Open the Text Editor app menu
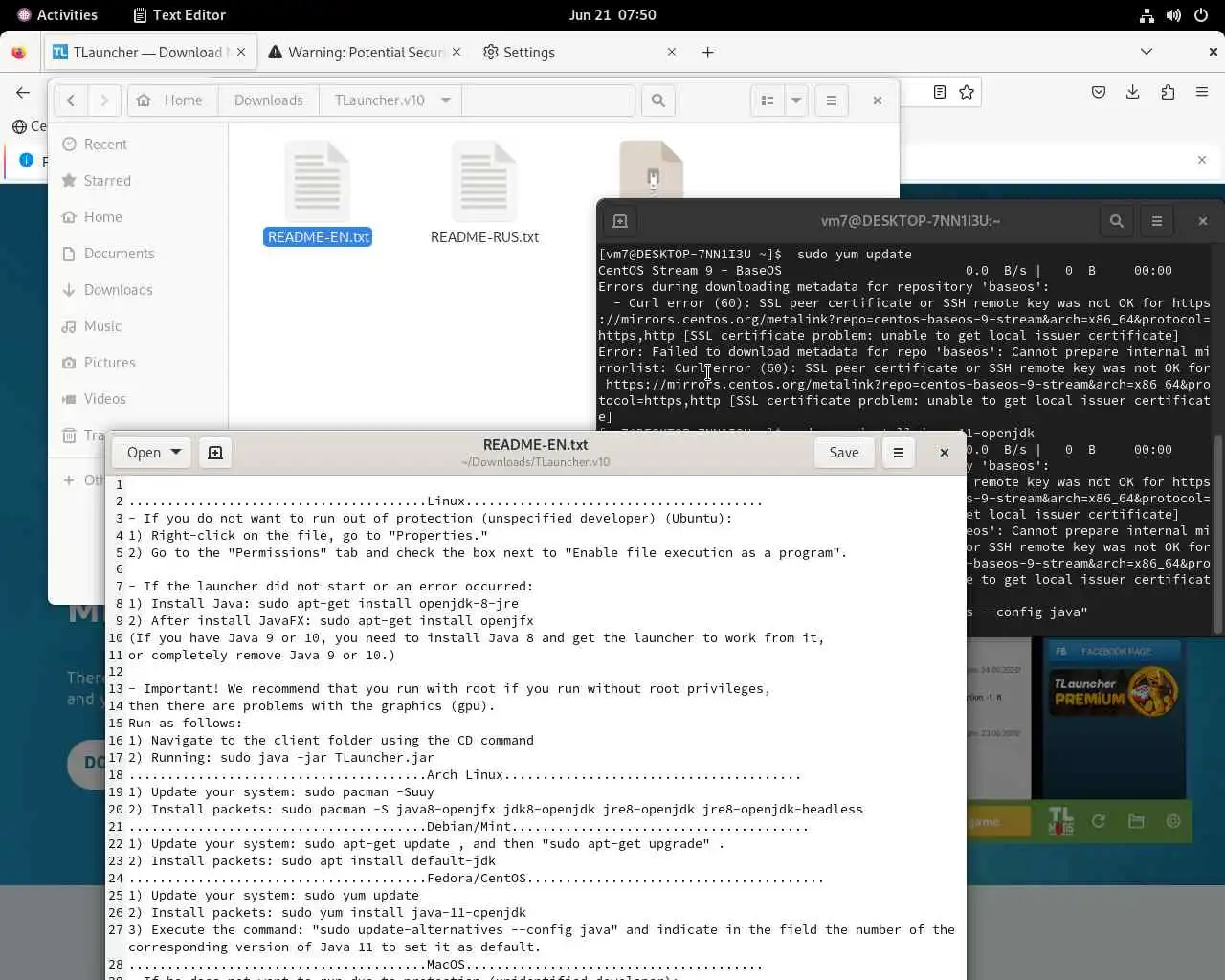 (x=179, y=14)
